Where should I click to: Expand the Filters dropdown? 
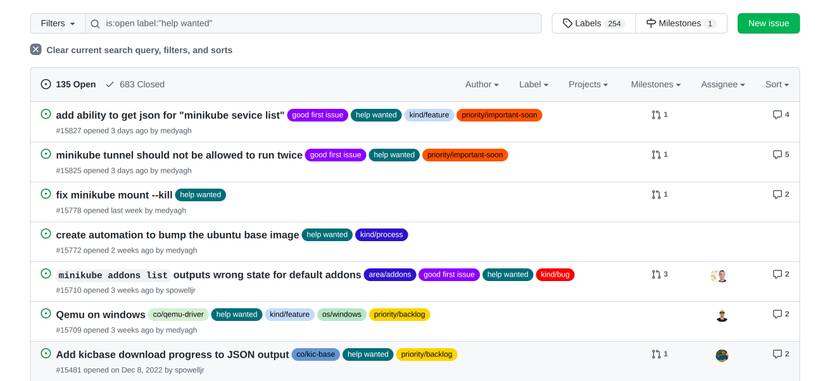pyautogui.click(x=58, y=24)
